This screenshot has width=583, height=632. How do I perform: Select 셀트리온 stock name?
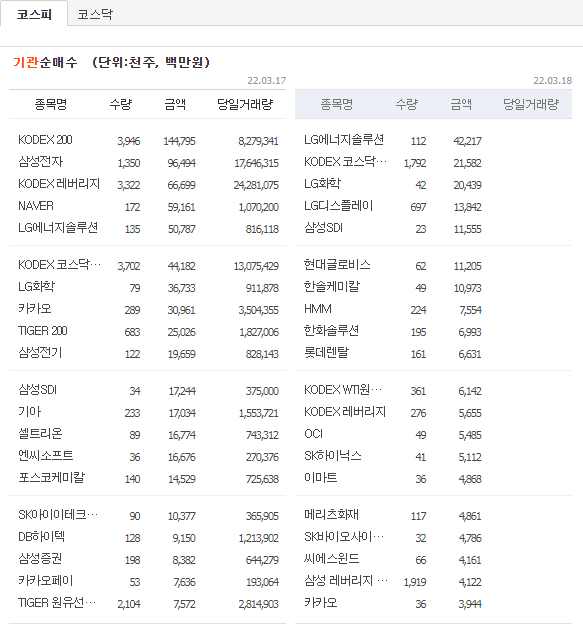40,434
